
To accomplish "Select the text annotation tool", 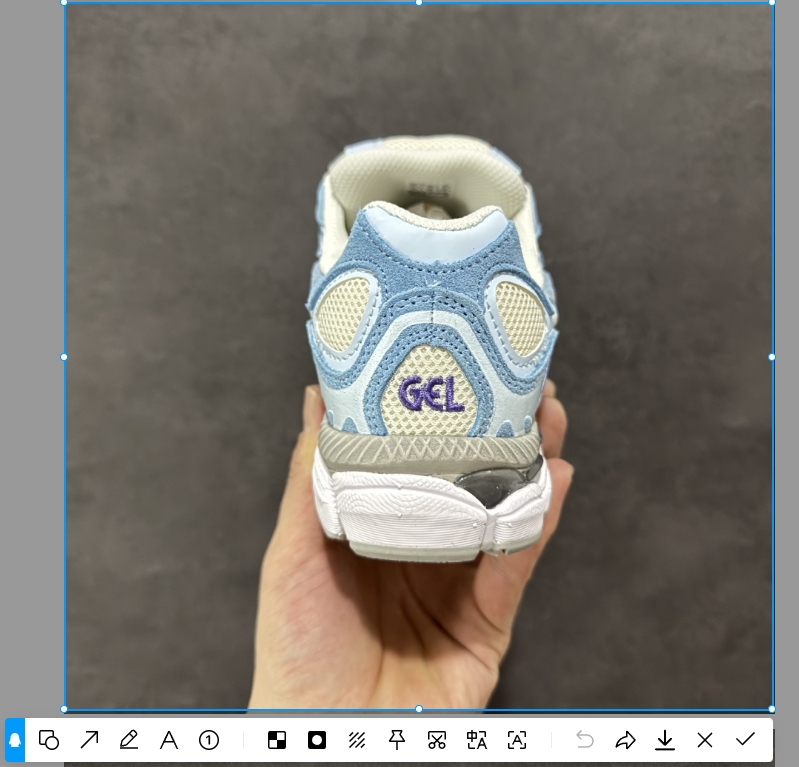I will 169,740.
